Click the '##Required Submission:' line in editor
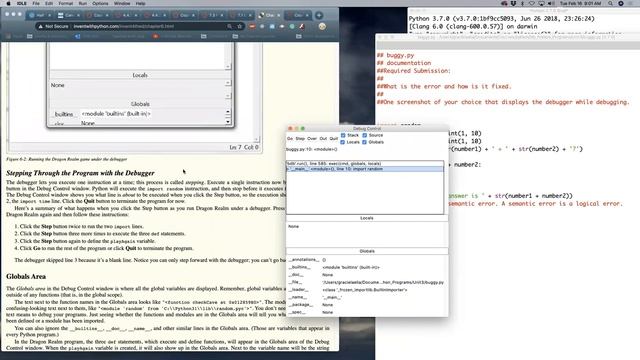Image resolution: width=640 pixels, height=360 pixels. point(413,71)
